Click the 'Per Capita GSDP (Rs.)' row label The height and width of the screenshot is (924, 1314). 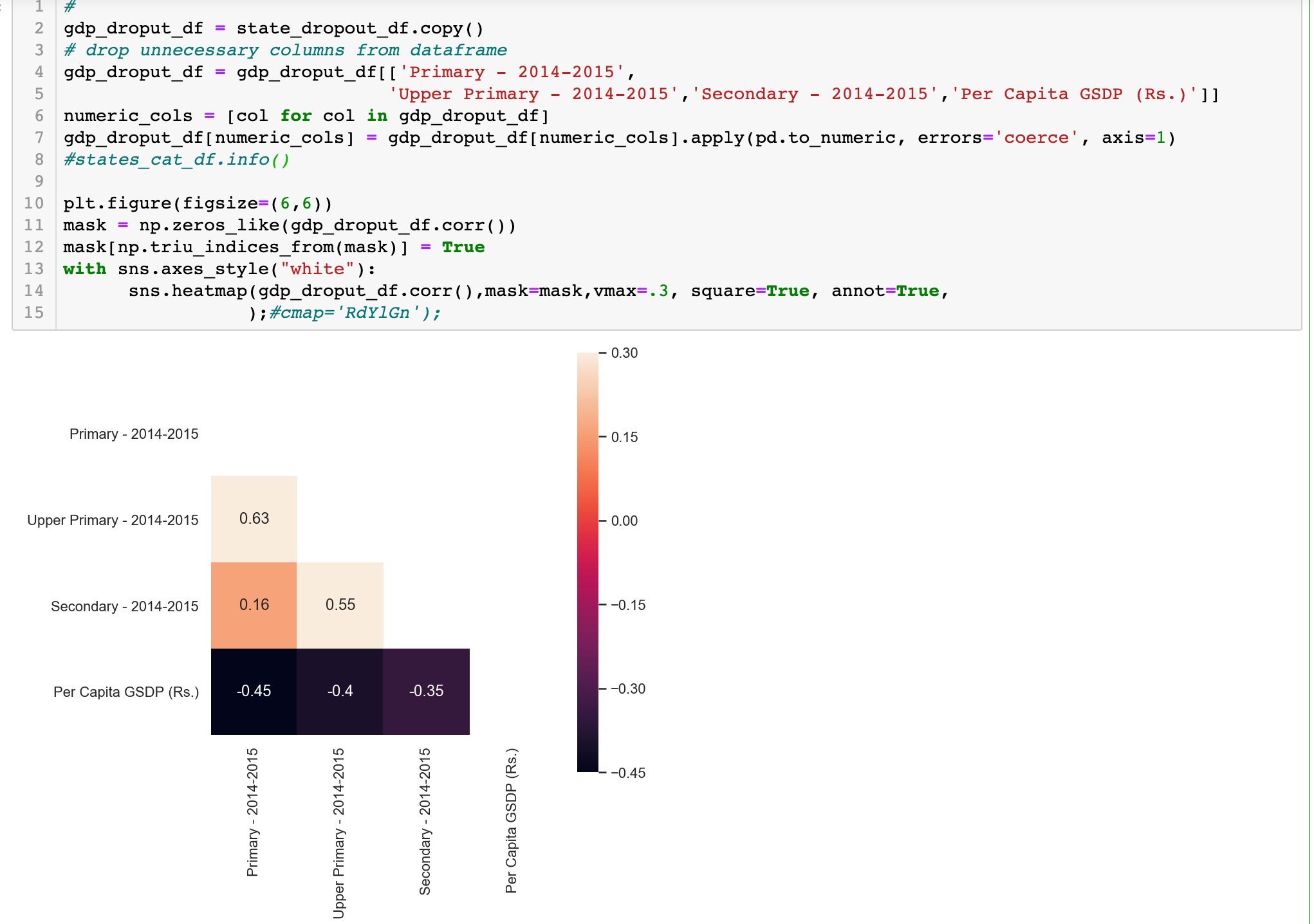tap(126, 692)
